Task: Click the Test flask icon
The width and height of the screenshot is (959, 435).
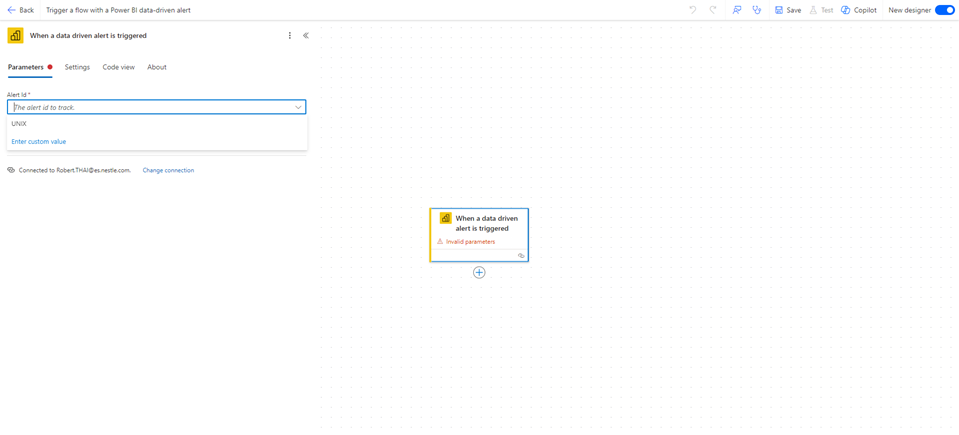Action: coord(821,10)
